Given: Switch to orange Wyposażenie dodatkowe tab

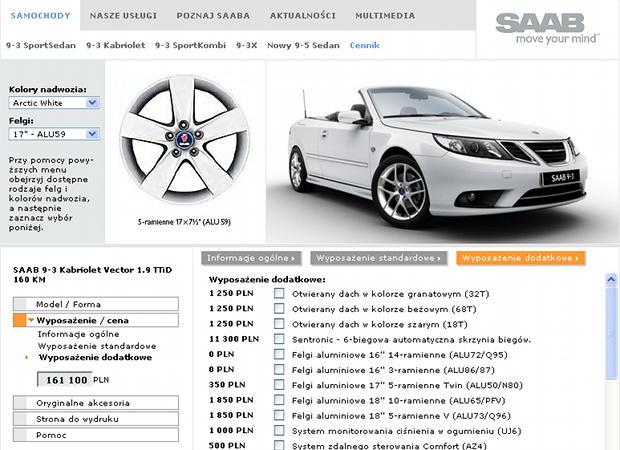Looking at the screenshot, I should tap(520, 258).
